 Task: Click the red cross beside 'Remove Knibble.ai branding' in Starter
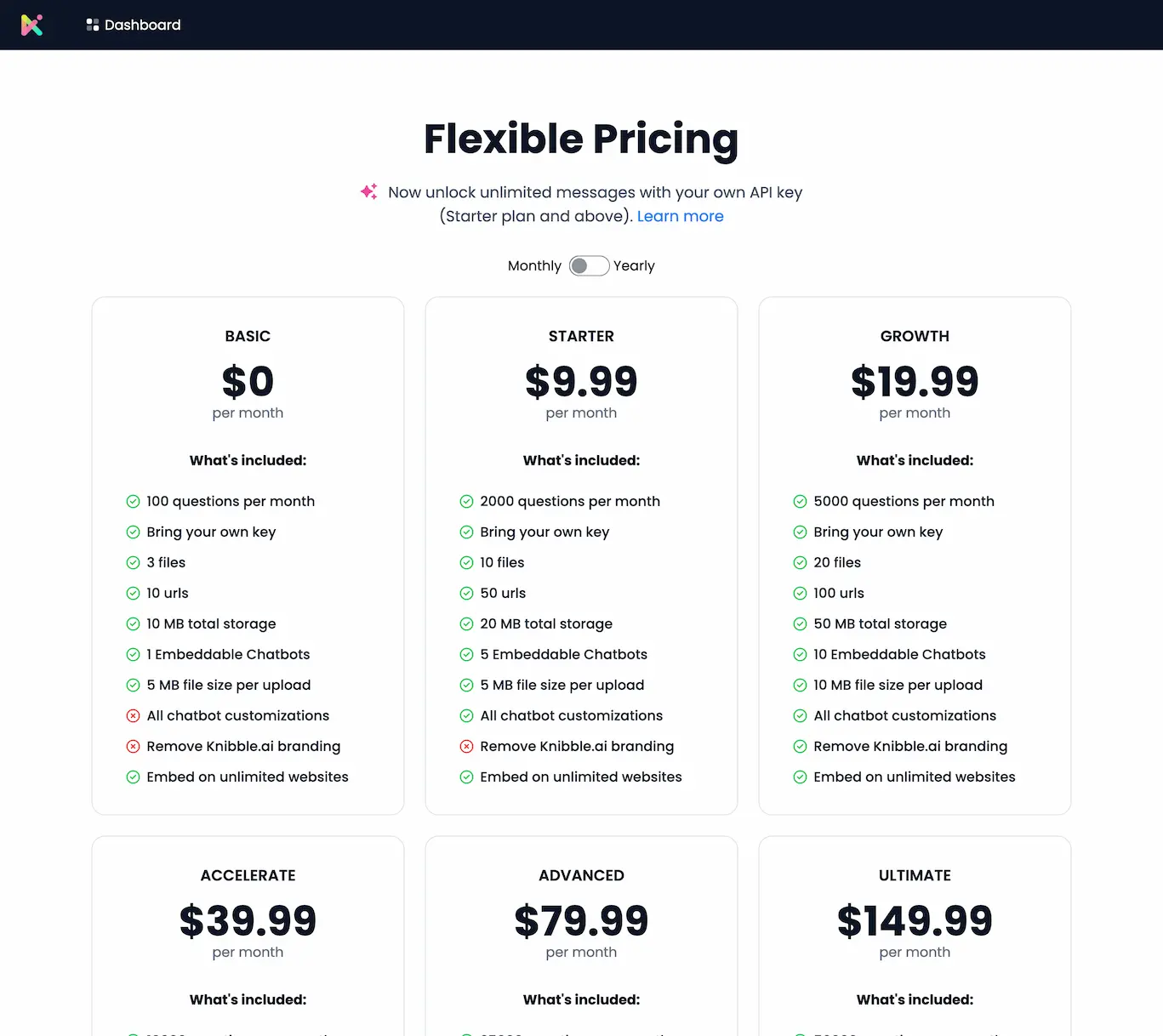click(466, 746)
